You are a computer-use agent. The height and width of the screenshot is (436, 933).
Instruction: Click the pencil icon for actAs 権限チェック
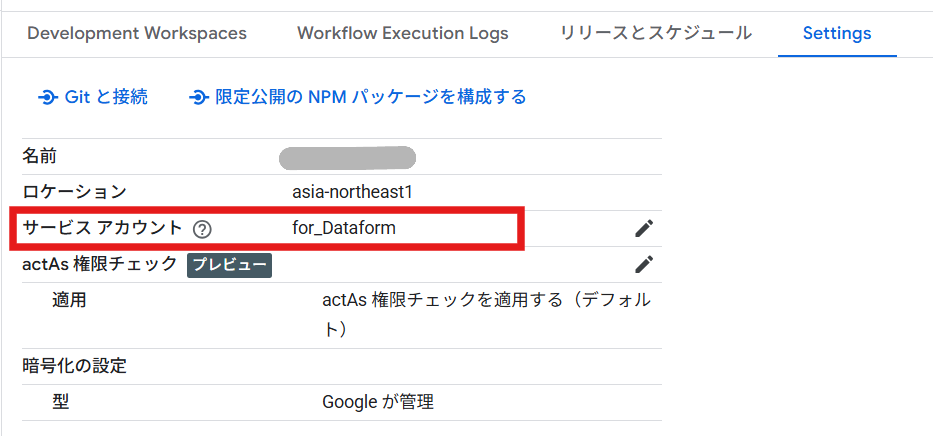coord(644,264)
